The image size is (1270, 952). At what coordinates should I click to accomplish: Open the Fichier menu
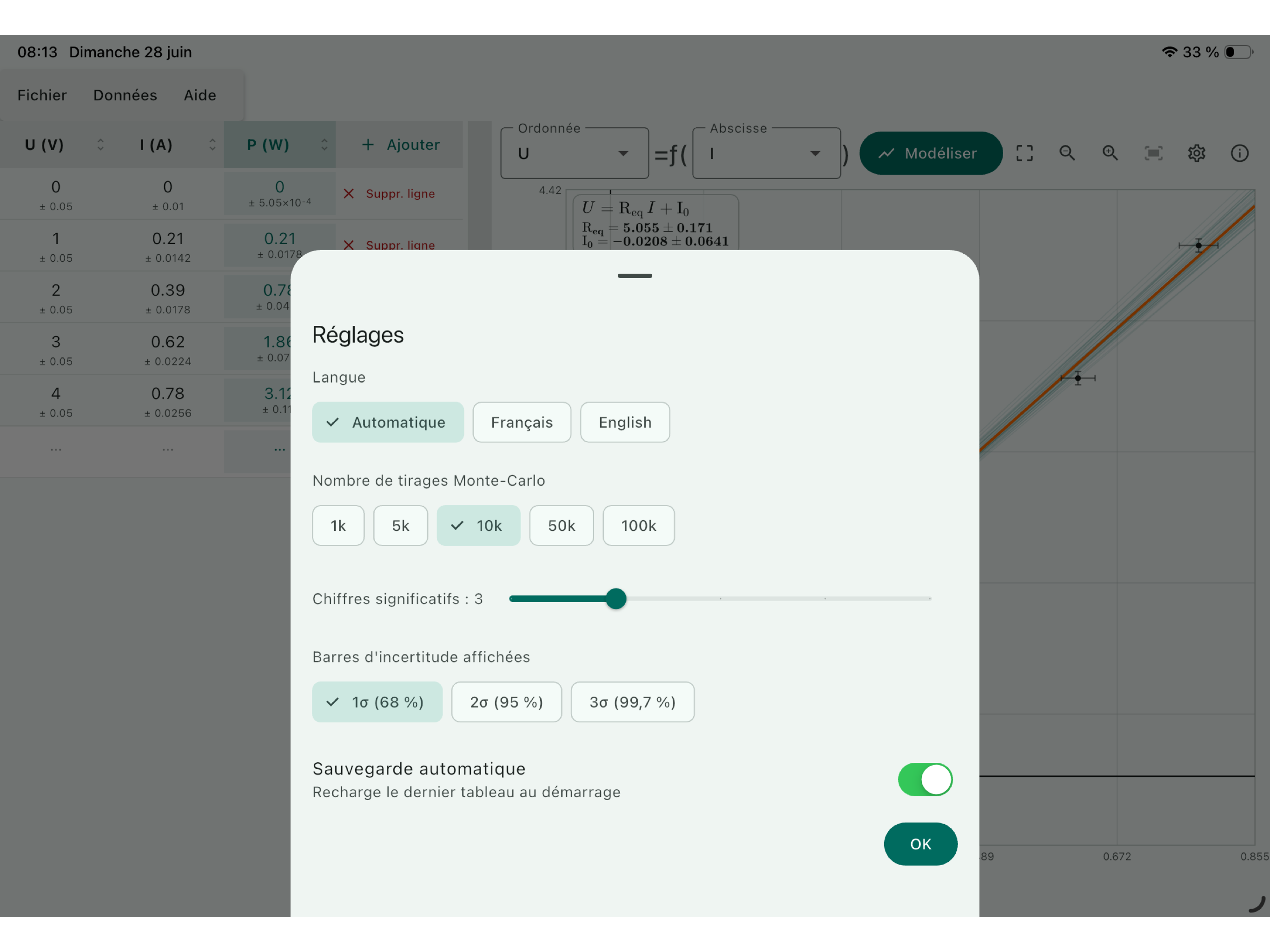[42, 95]
